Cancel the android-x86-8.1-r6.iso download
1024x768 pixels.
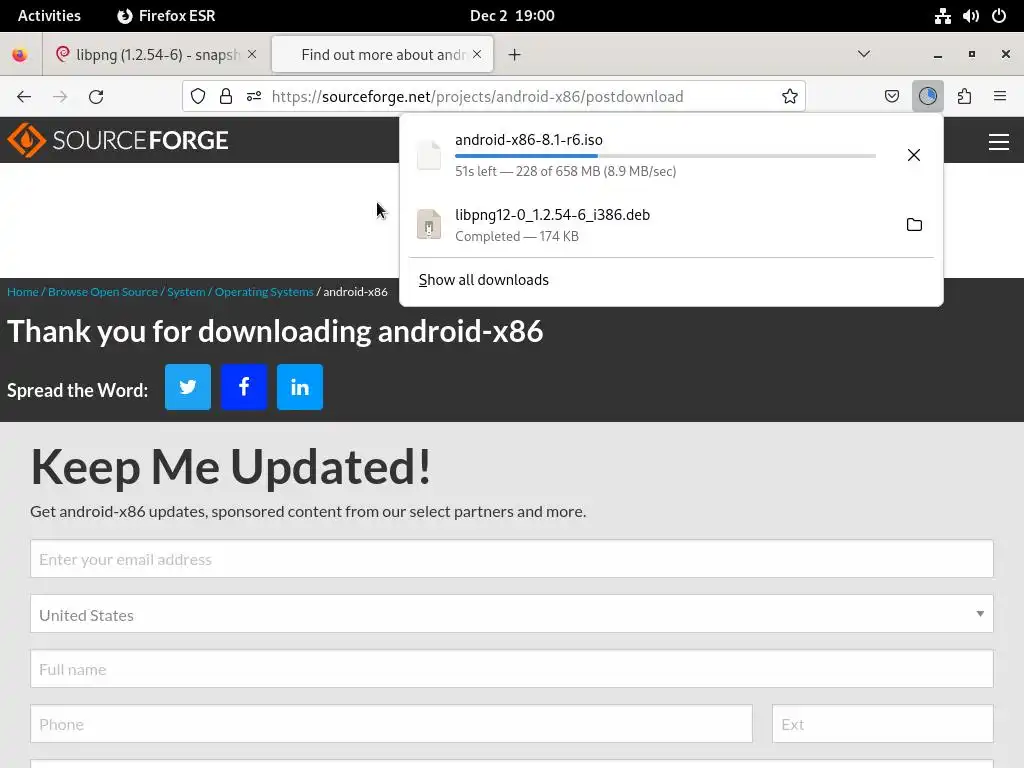[914, 155]
